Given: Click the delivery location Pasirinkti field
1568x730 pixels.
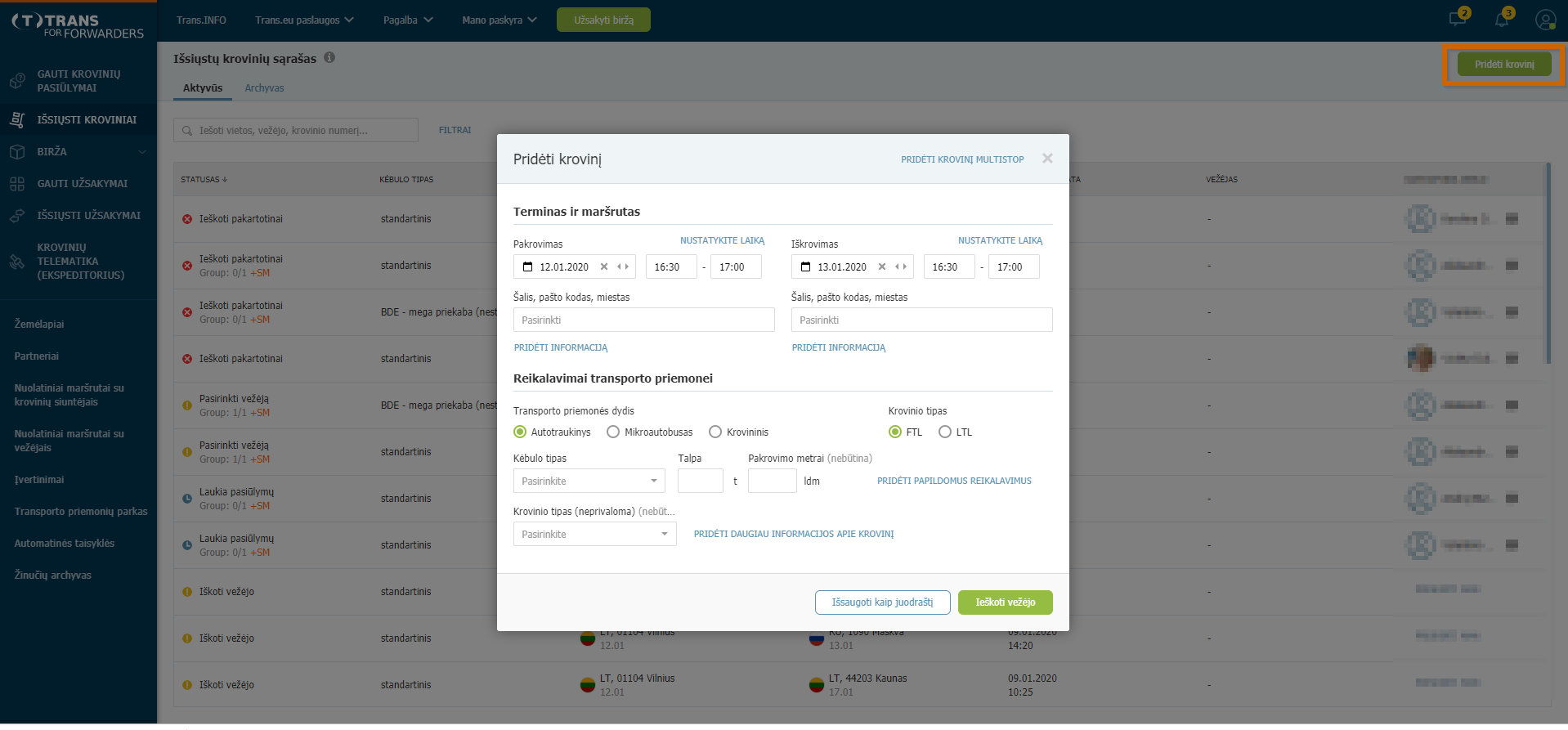Looking at the screenshot, I should [x=922, y=320].
